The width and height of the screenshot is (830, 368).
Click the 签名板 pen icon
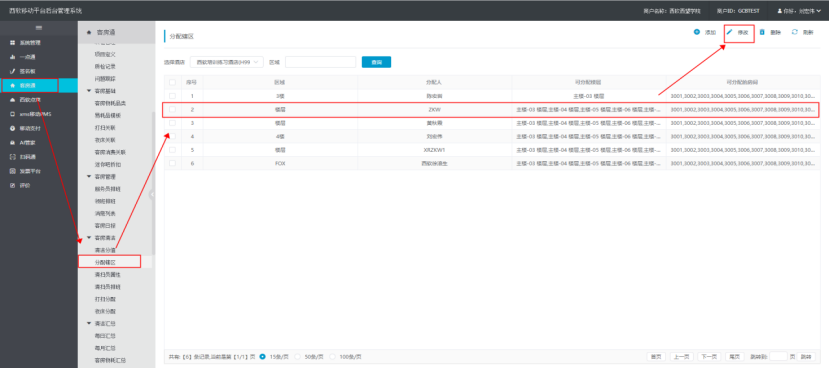pos(13,71)
